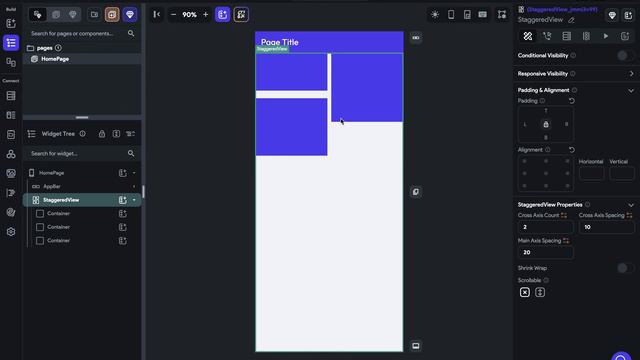Select the properties tab in right panel

coord(528,36)
